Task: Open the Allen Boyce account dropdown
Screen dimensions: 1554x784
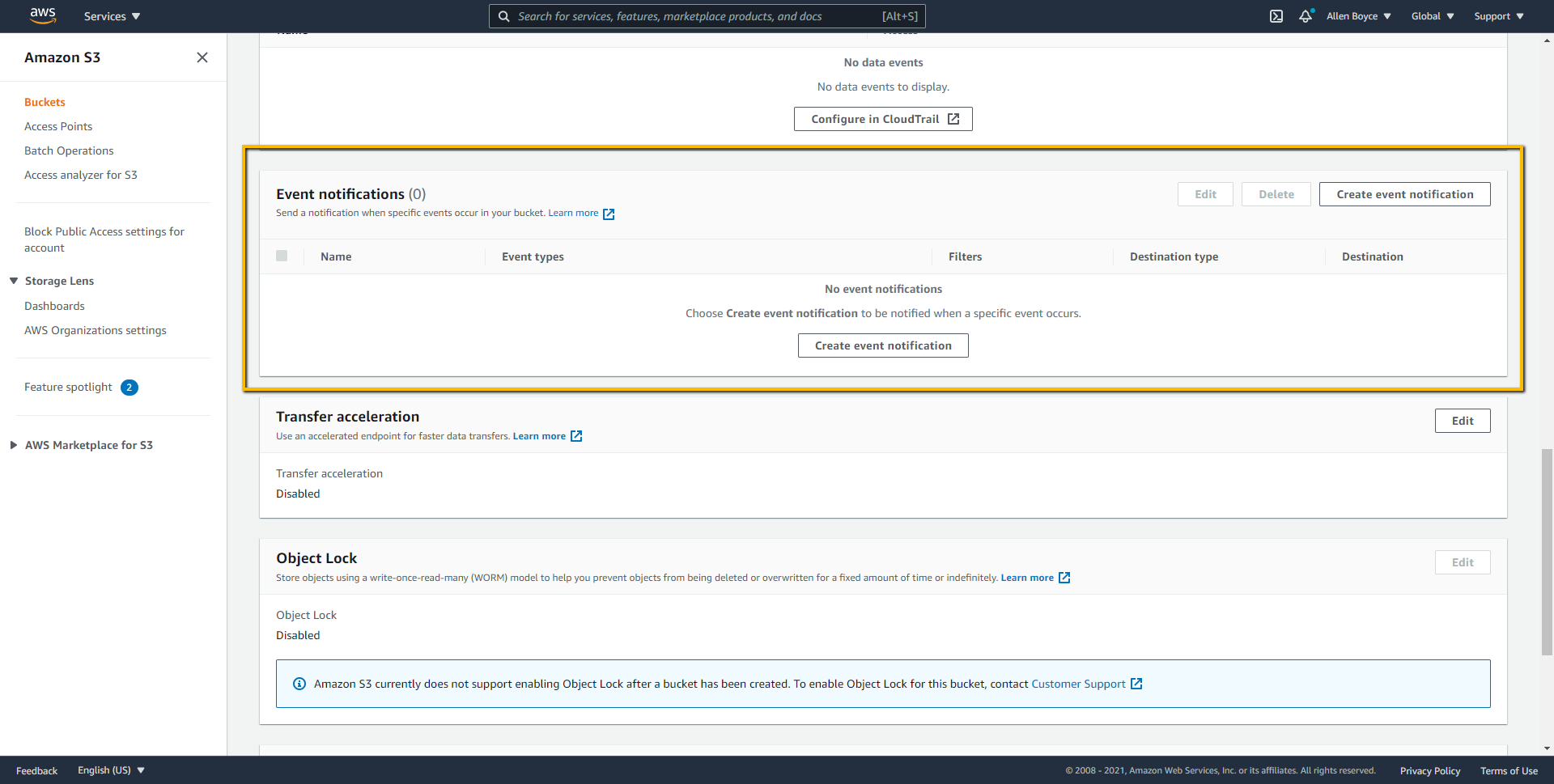Action: point(1359,16)
